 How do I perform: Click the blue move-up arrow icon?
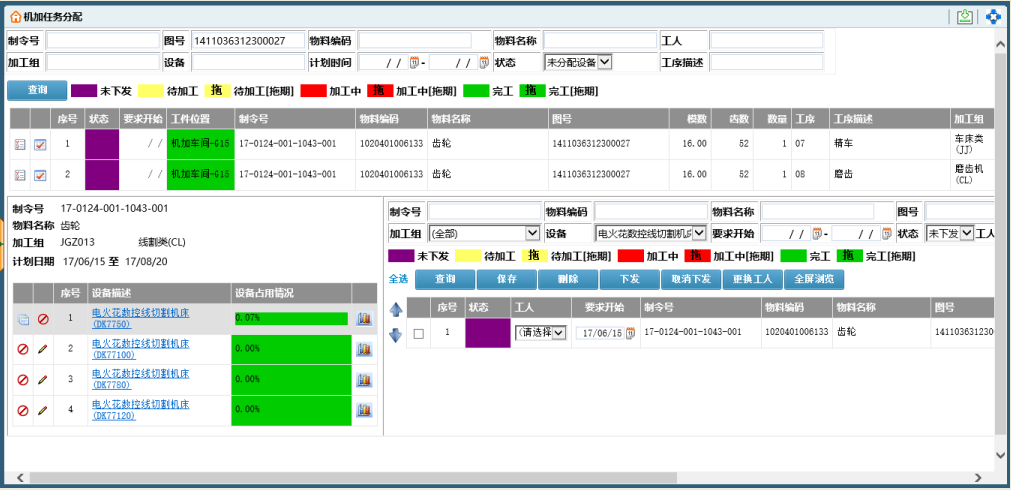click(396, 309)
